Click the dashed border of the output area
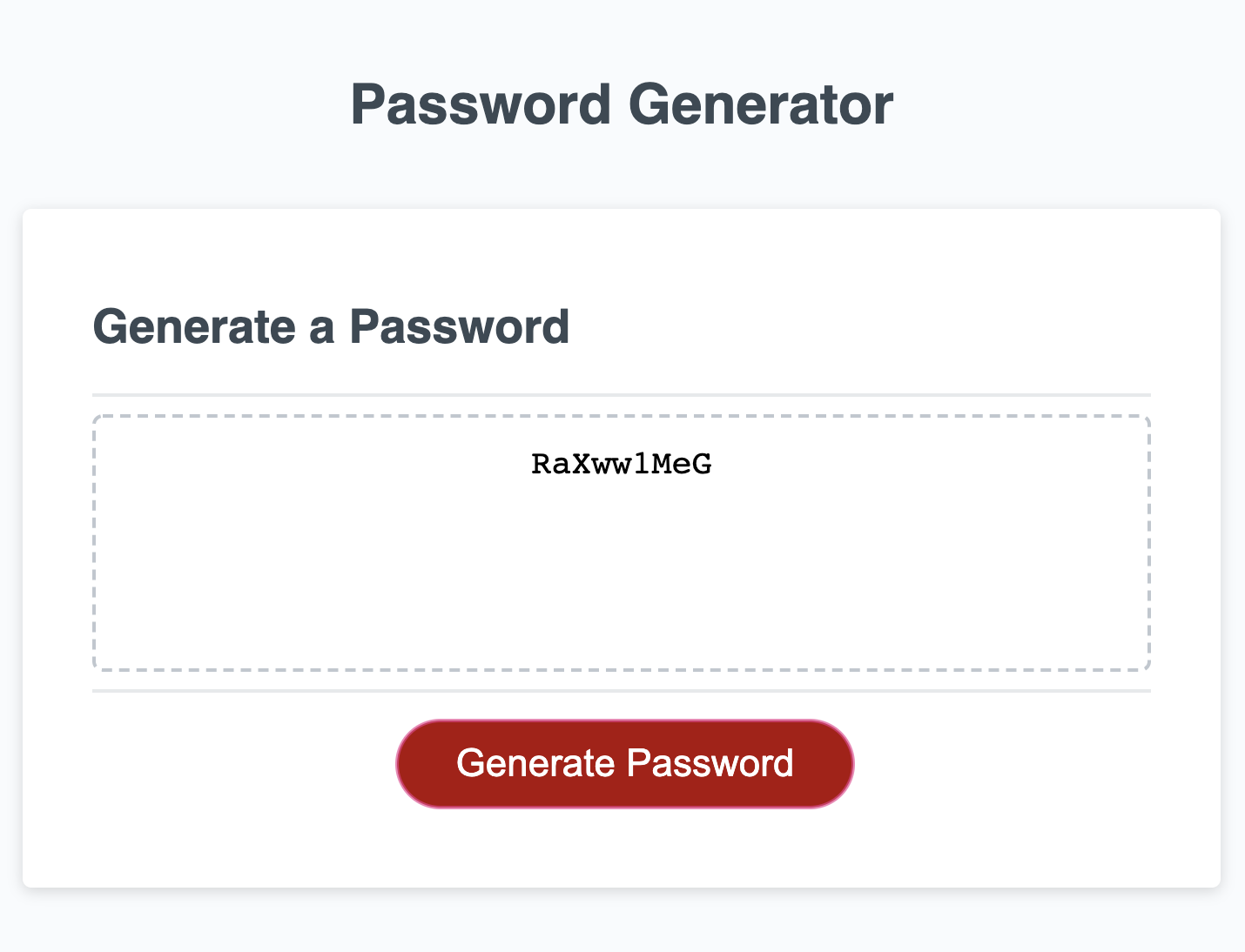The width and height of the screenshot is (1245, 952). (x=622, y=414)
